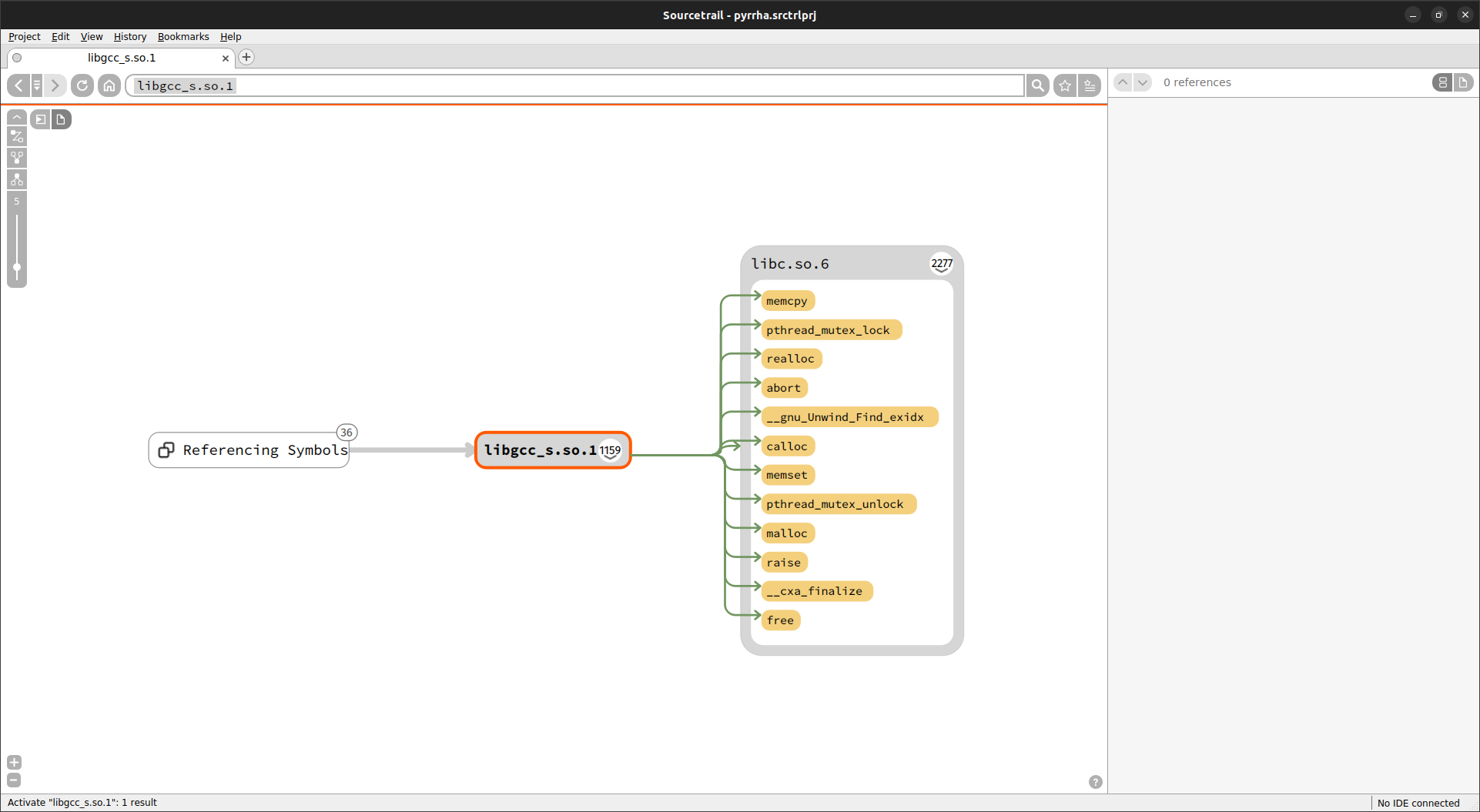Open the Bookmarks menu

click(x=182, y=36)
